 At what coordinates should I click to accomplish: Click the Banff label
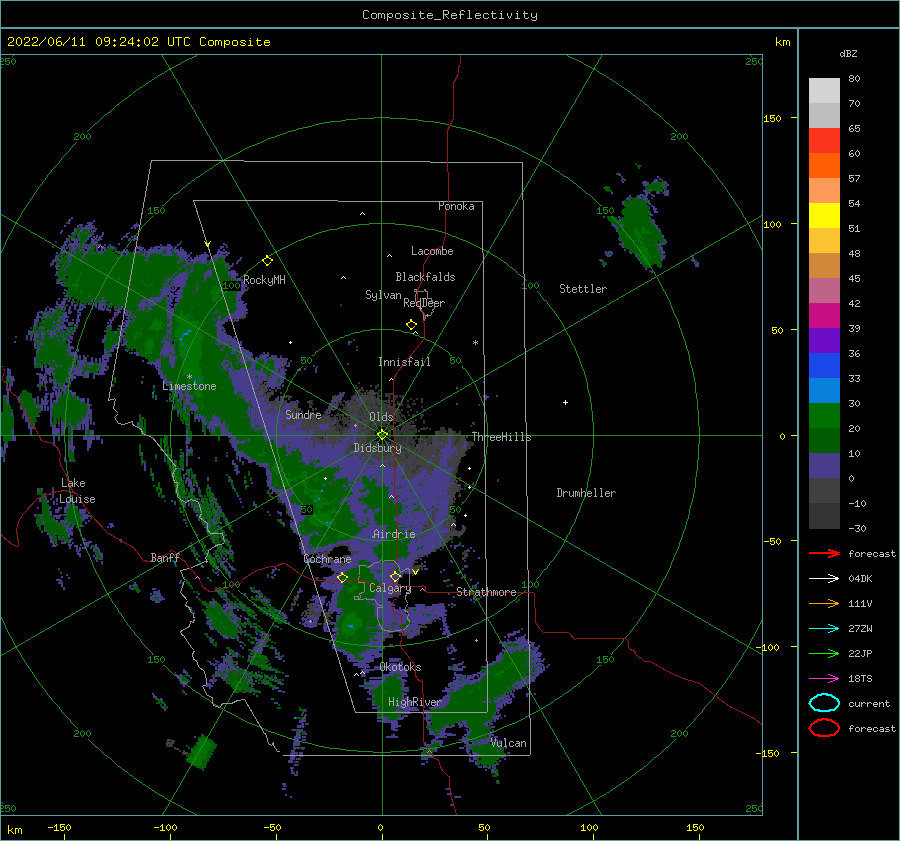tap(165, 557)
